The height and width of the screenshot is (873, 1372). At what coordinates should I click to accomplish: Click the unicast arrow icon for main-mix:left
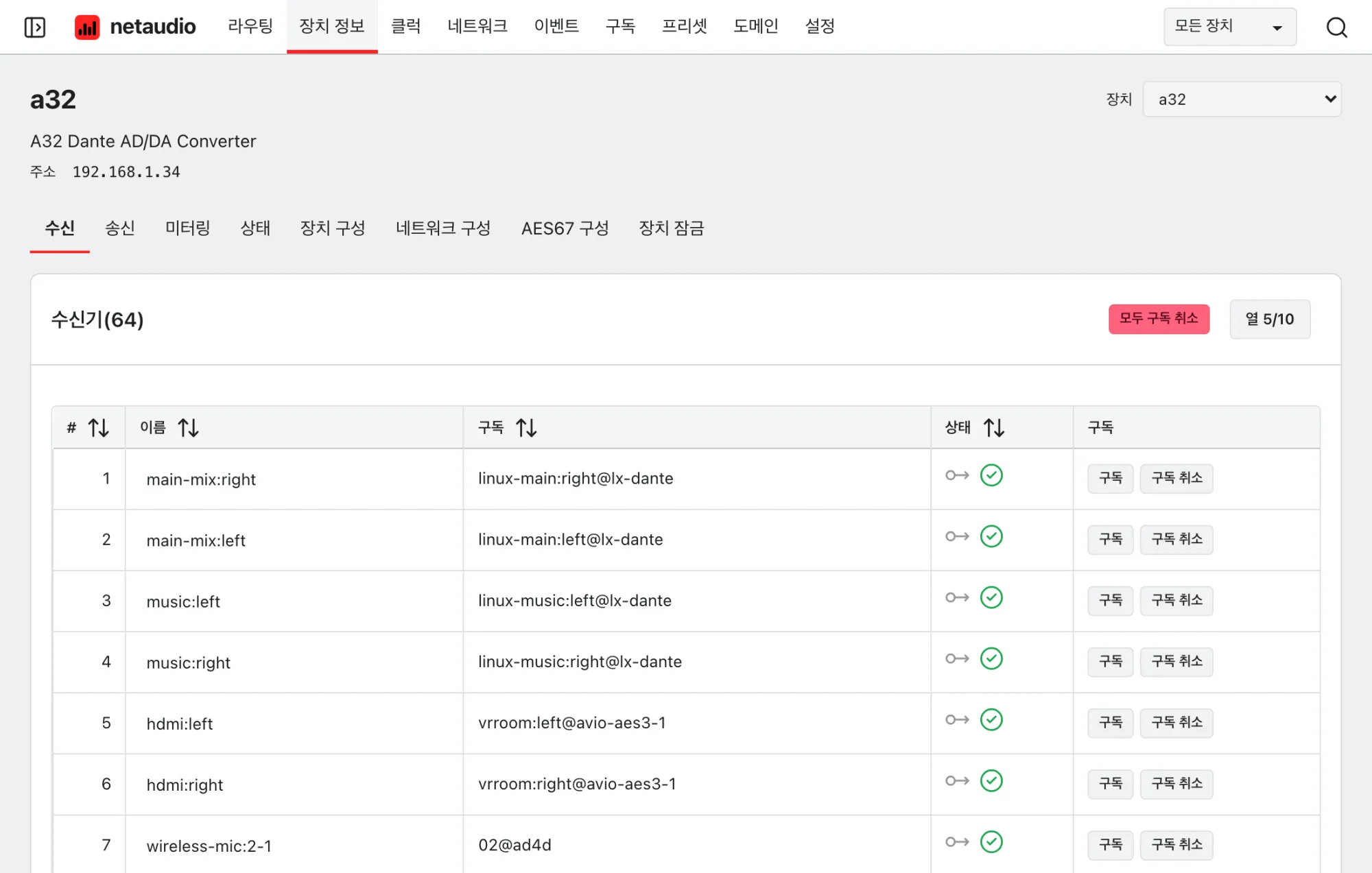(957, 536)
